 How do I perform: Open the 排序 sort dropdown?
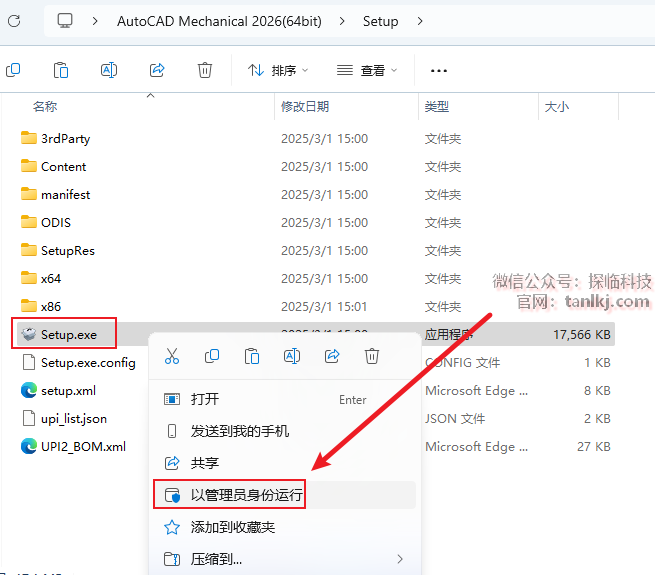click(x=278, y=70)
